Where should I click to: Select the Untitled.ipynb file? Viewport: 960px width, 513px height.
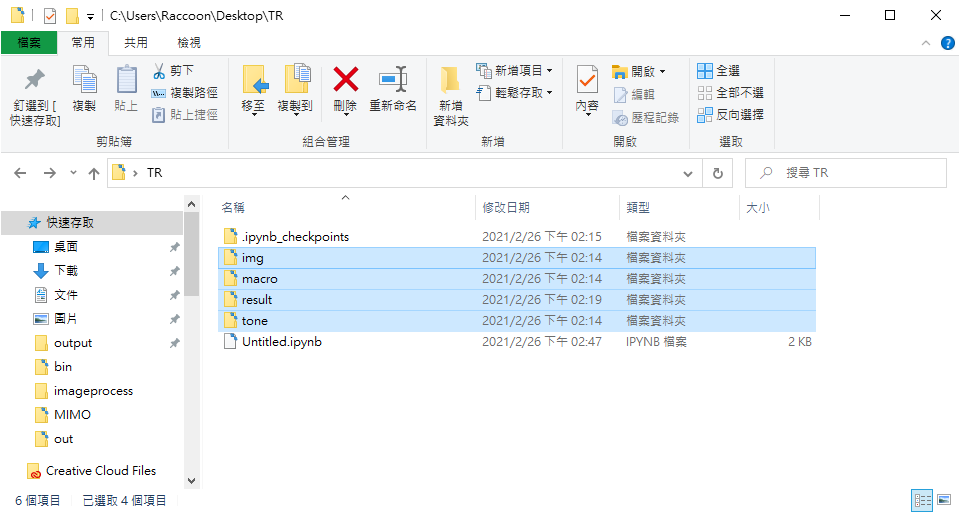[517, 342]
